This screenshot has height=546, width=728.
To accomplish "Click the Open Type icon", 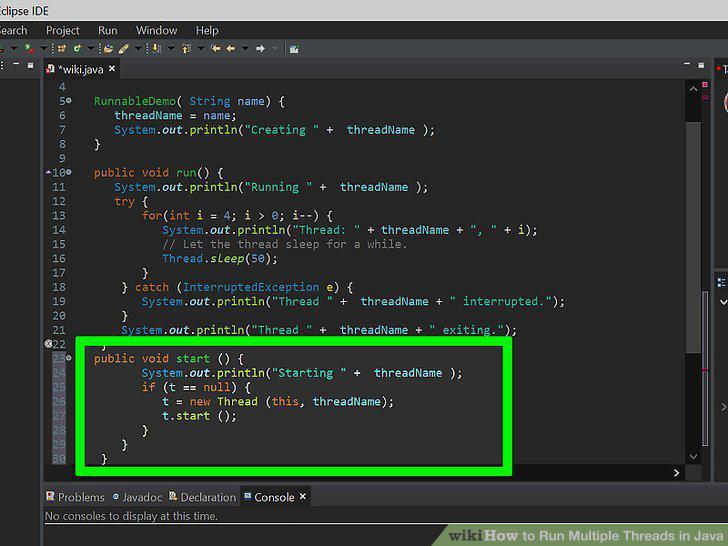I will pos(109,48).
